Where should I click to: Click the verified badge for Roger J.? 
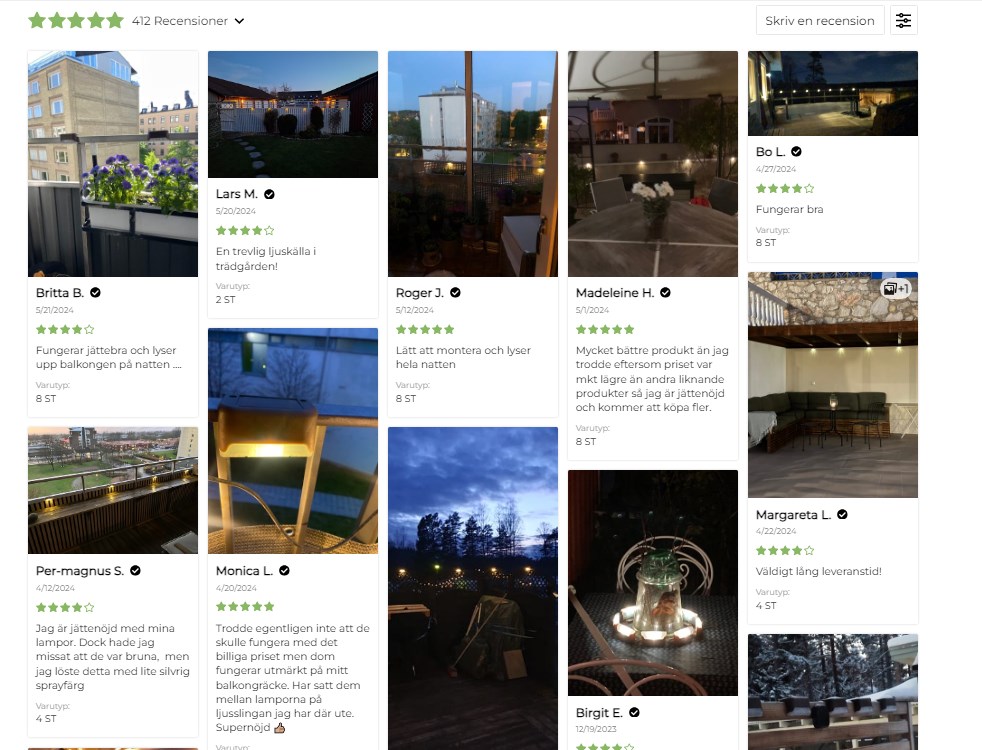tap(455, 292)
